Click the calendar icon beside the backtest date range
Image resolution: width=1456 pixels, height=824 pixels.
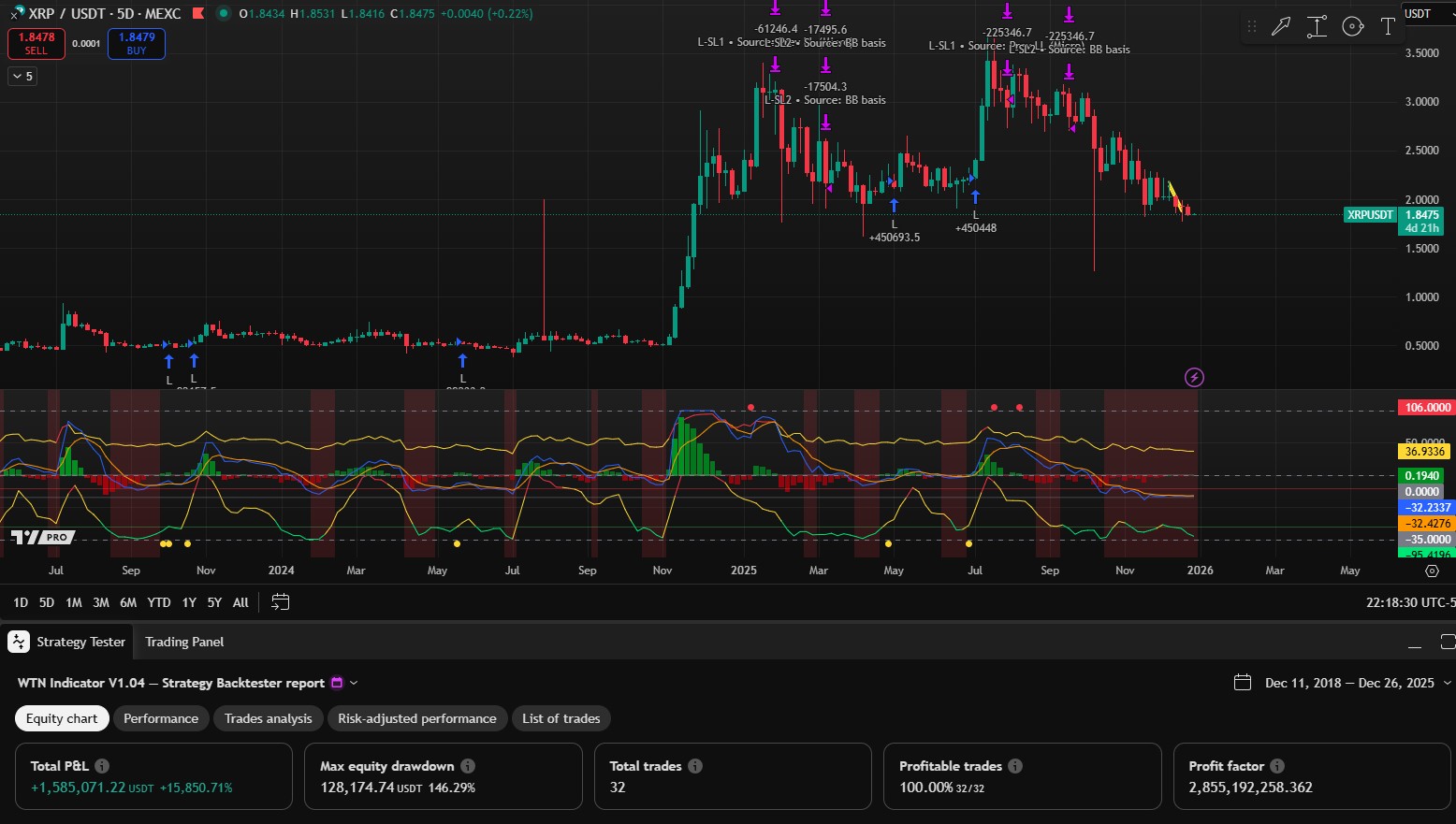(1243, 683)
